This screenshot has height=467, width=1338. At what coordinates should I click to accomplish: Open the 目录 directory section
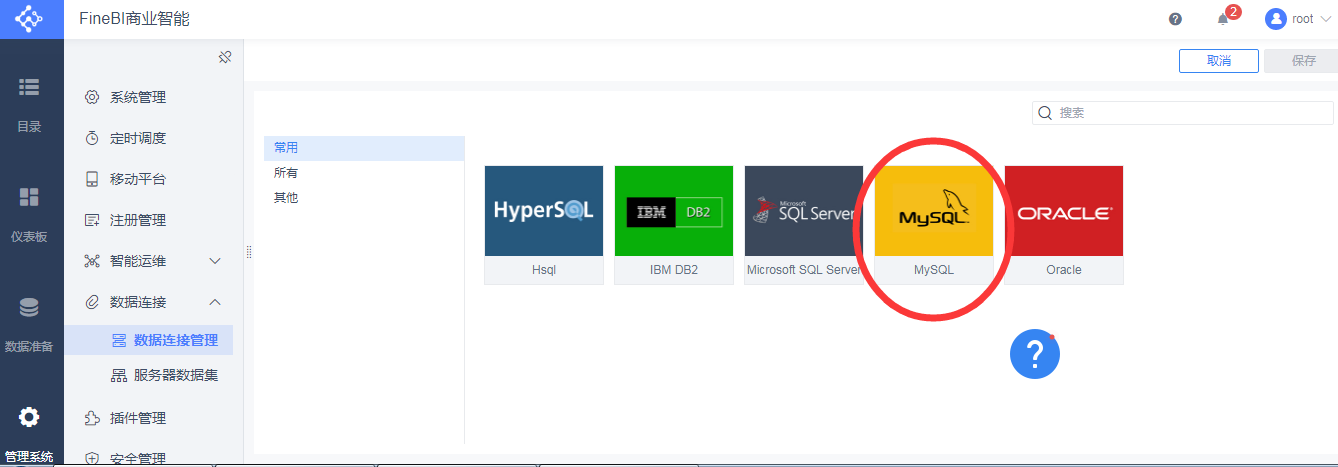coord(30,104)
